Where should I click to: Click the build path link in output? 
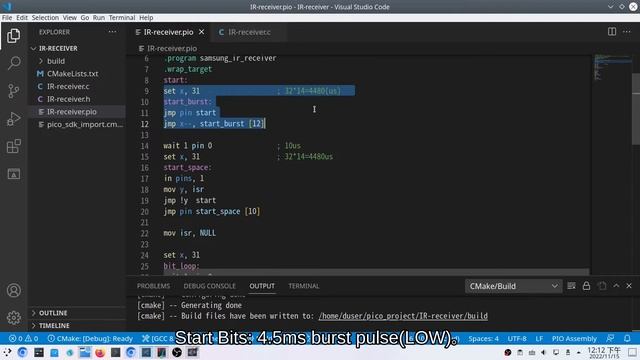coord(403,316)
